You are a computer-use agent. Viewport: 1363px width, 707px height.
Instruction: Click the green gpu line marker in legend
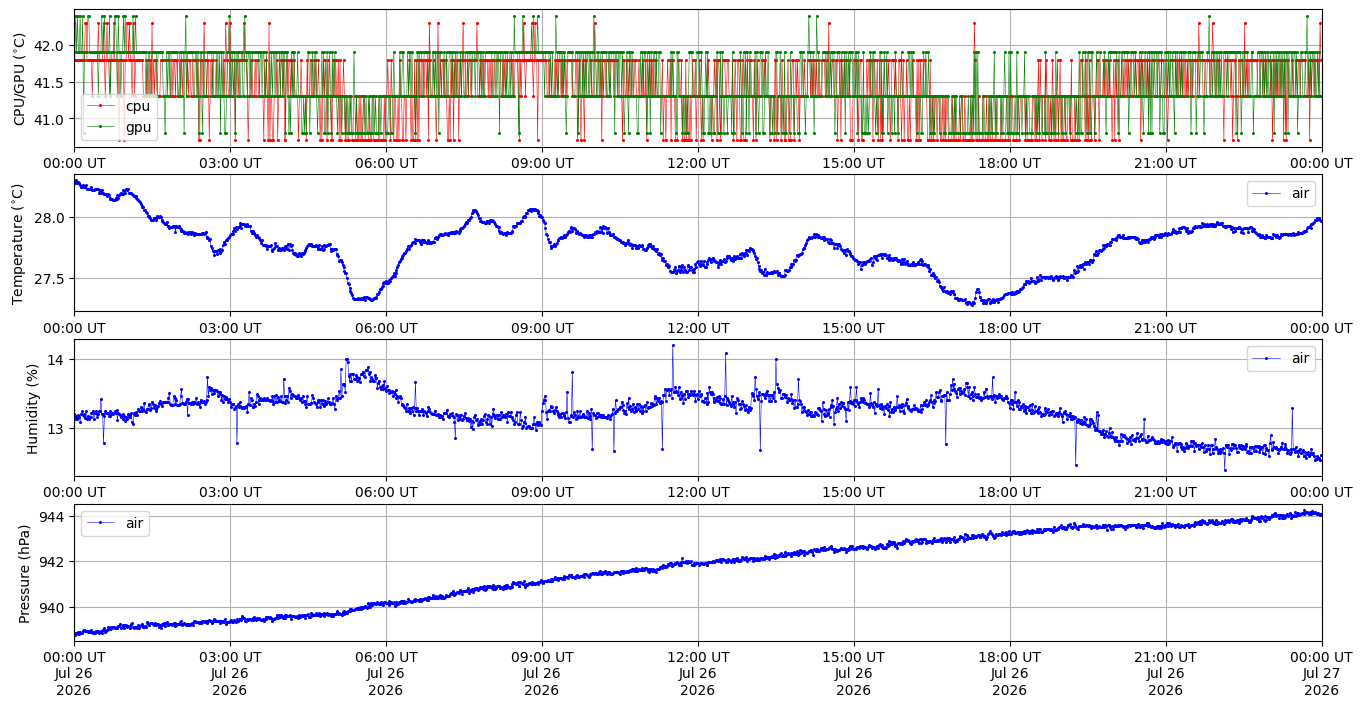(101, 127)
